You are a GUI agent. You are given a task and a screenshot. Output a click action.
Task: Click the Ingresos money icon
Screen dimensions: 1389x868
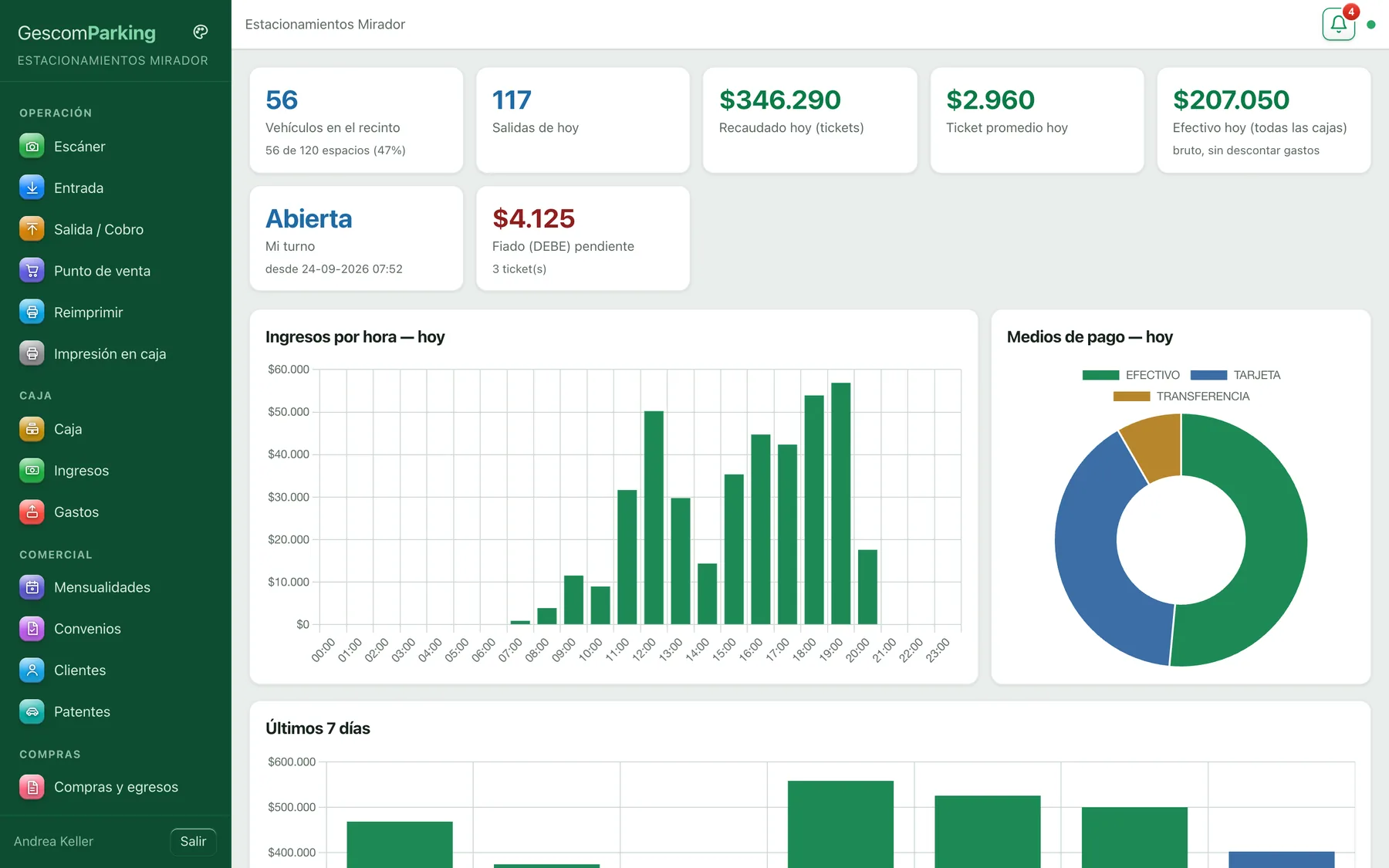tap(32, 471)
